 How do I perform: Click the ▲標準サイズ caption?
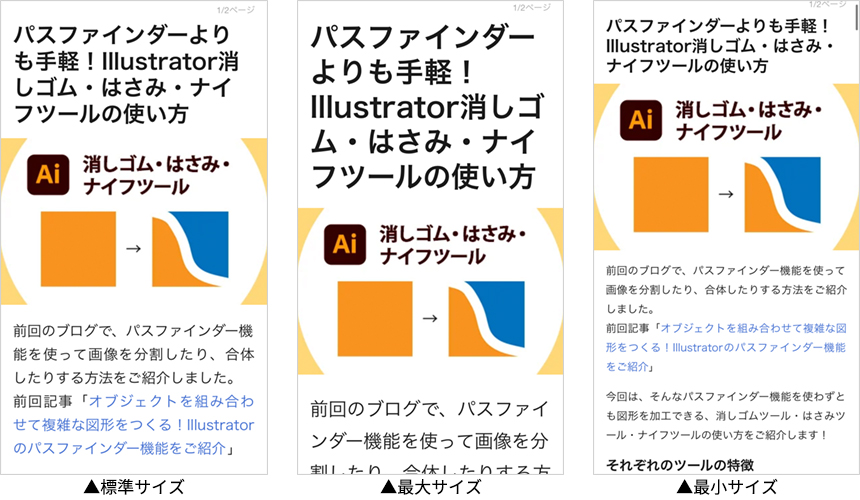tap(134, 486)
